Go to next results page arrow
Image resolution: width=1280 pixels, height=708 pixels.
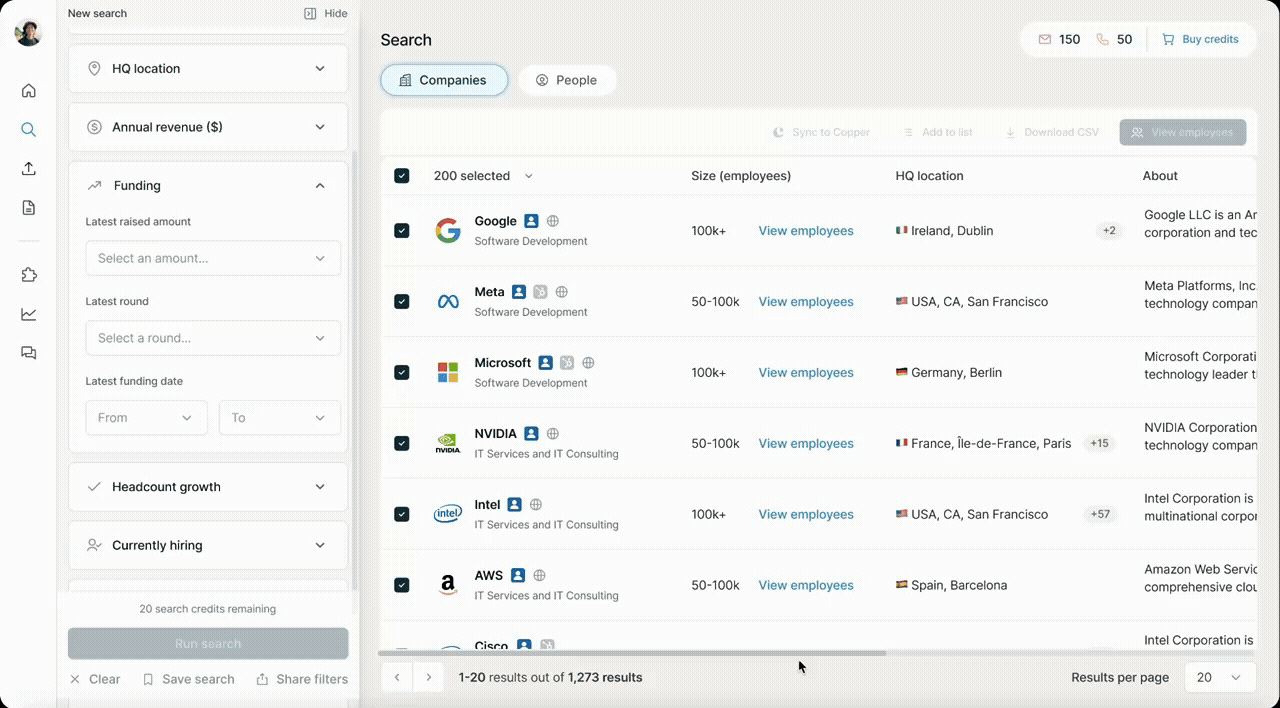pos(429,677)
